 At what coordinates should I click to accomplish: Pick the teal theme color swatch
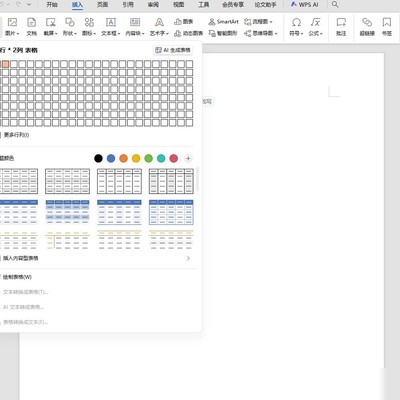tap(161, 158)
